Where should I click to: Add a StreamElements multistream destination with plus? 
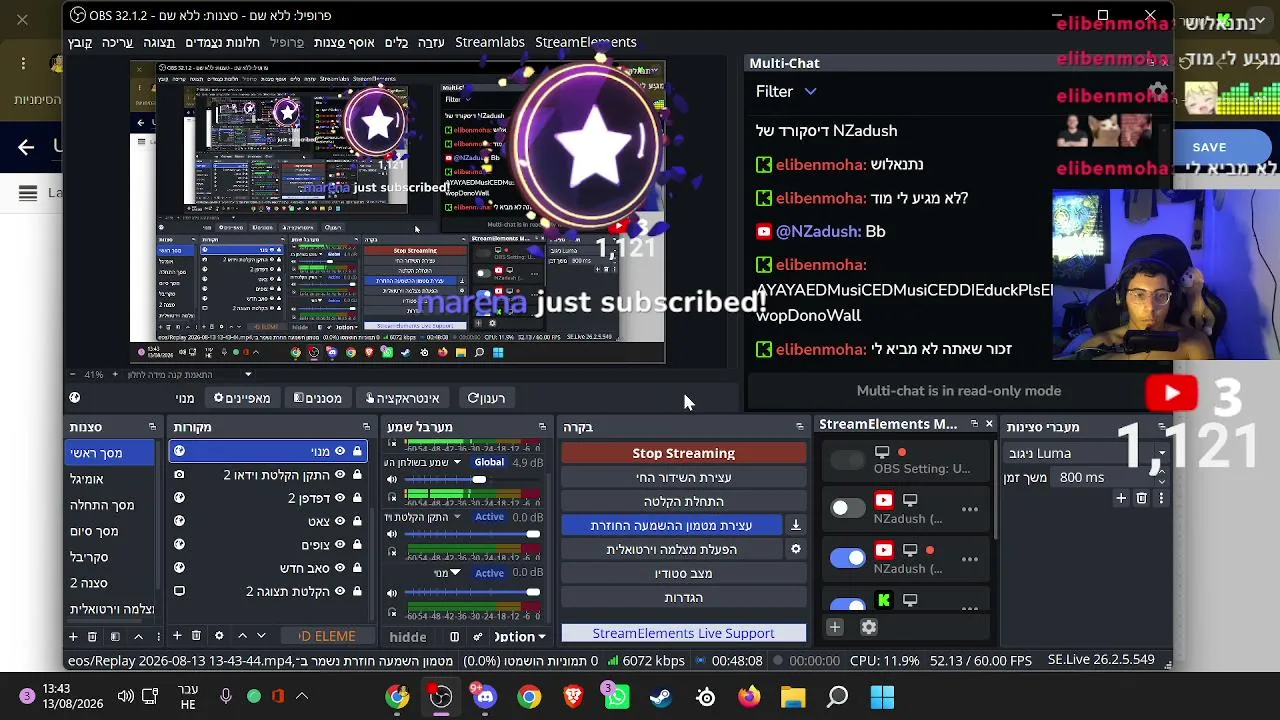coord(835,628)
